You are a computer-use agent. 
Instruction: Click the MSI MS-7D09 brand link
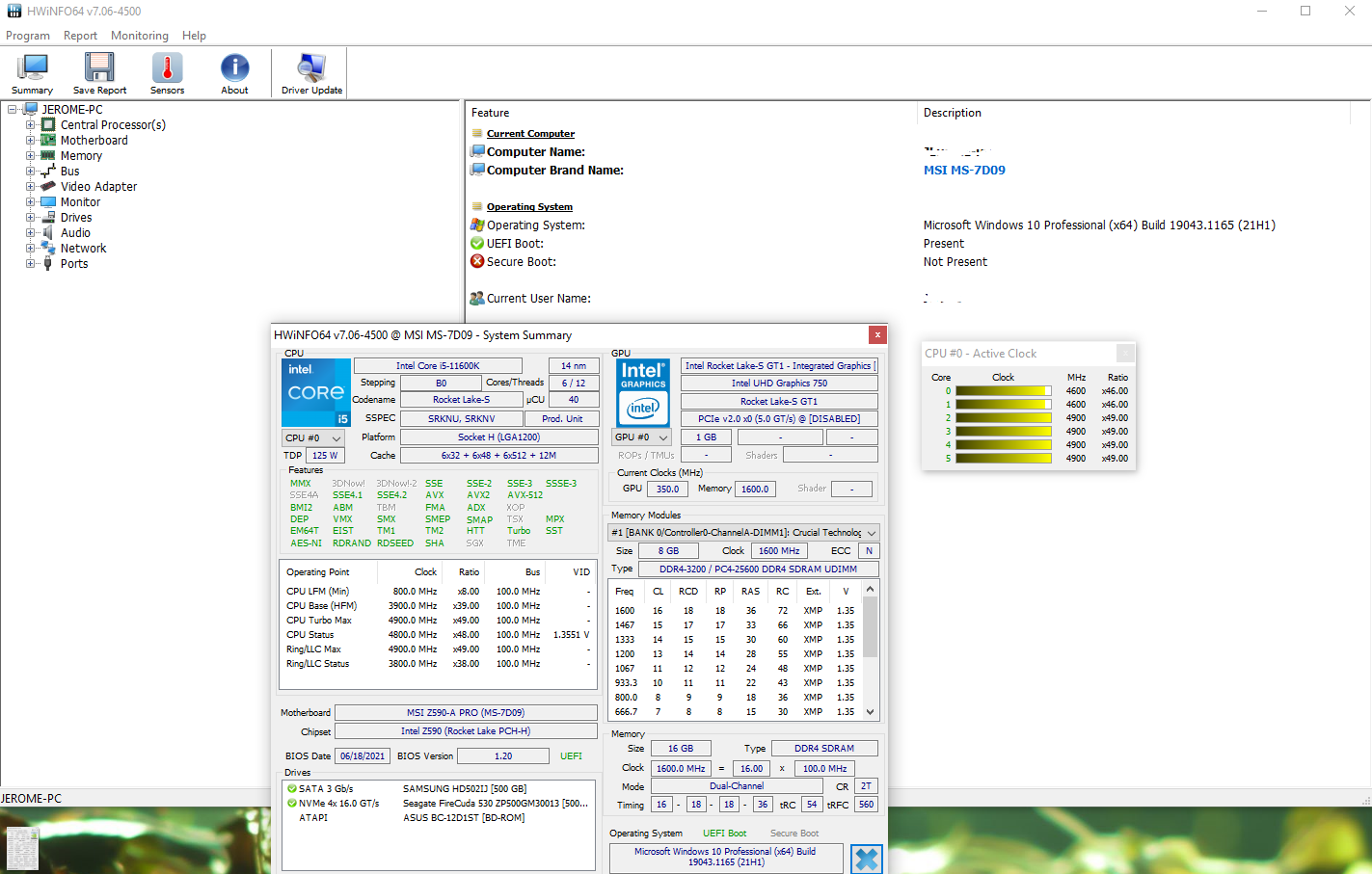(964, 171)
